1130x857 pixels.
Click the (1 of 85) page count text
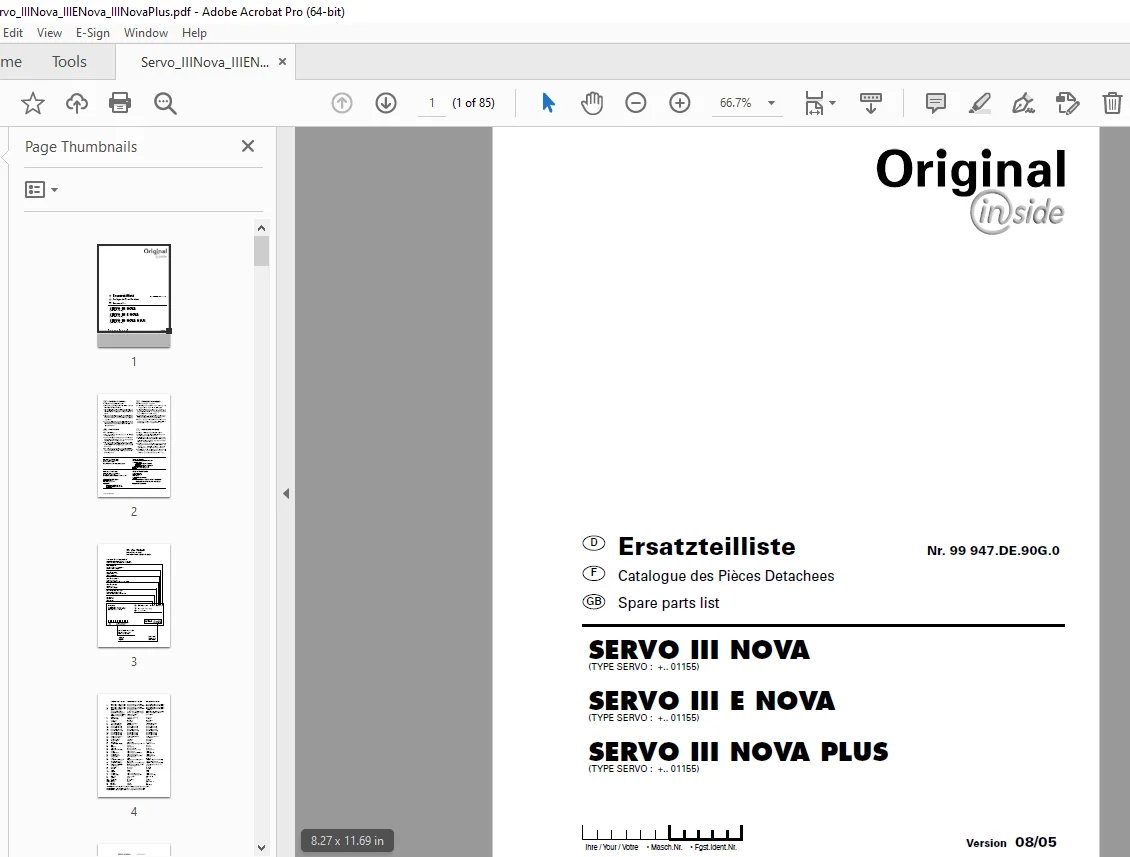pyautogui.click(x=473, y=103)
